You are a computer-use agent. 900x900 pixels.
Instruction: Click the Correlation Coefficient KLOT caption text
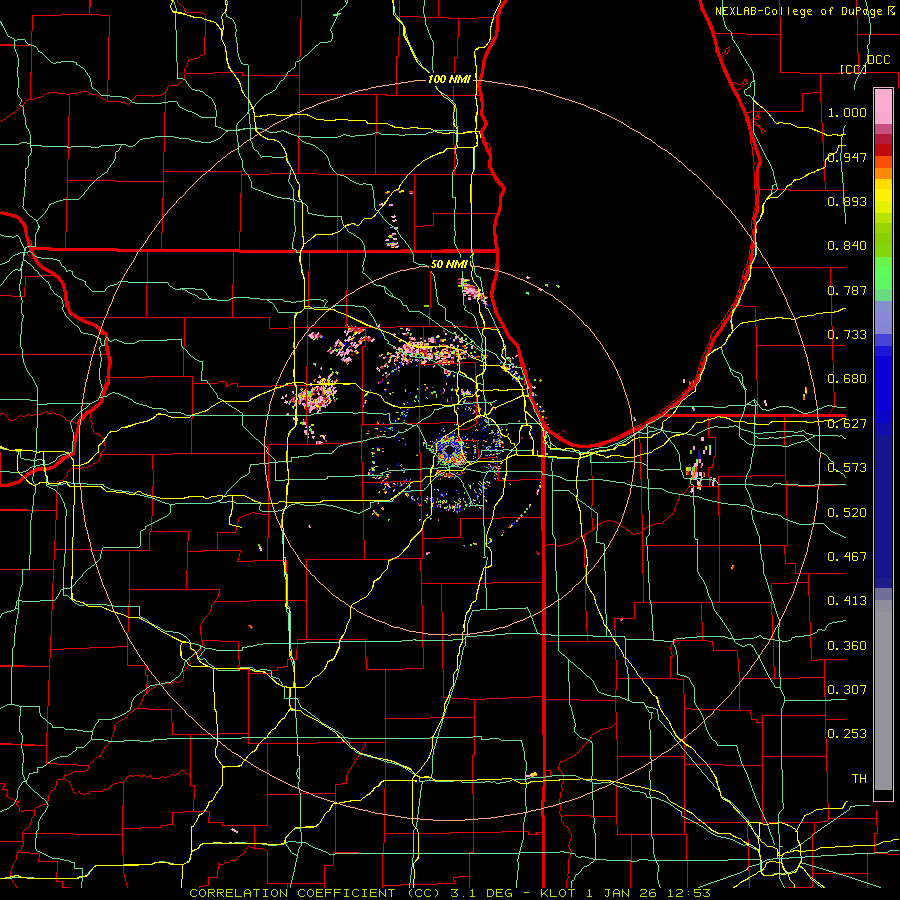click(x=450, y=893)
